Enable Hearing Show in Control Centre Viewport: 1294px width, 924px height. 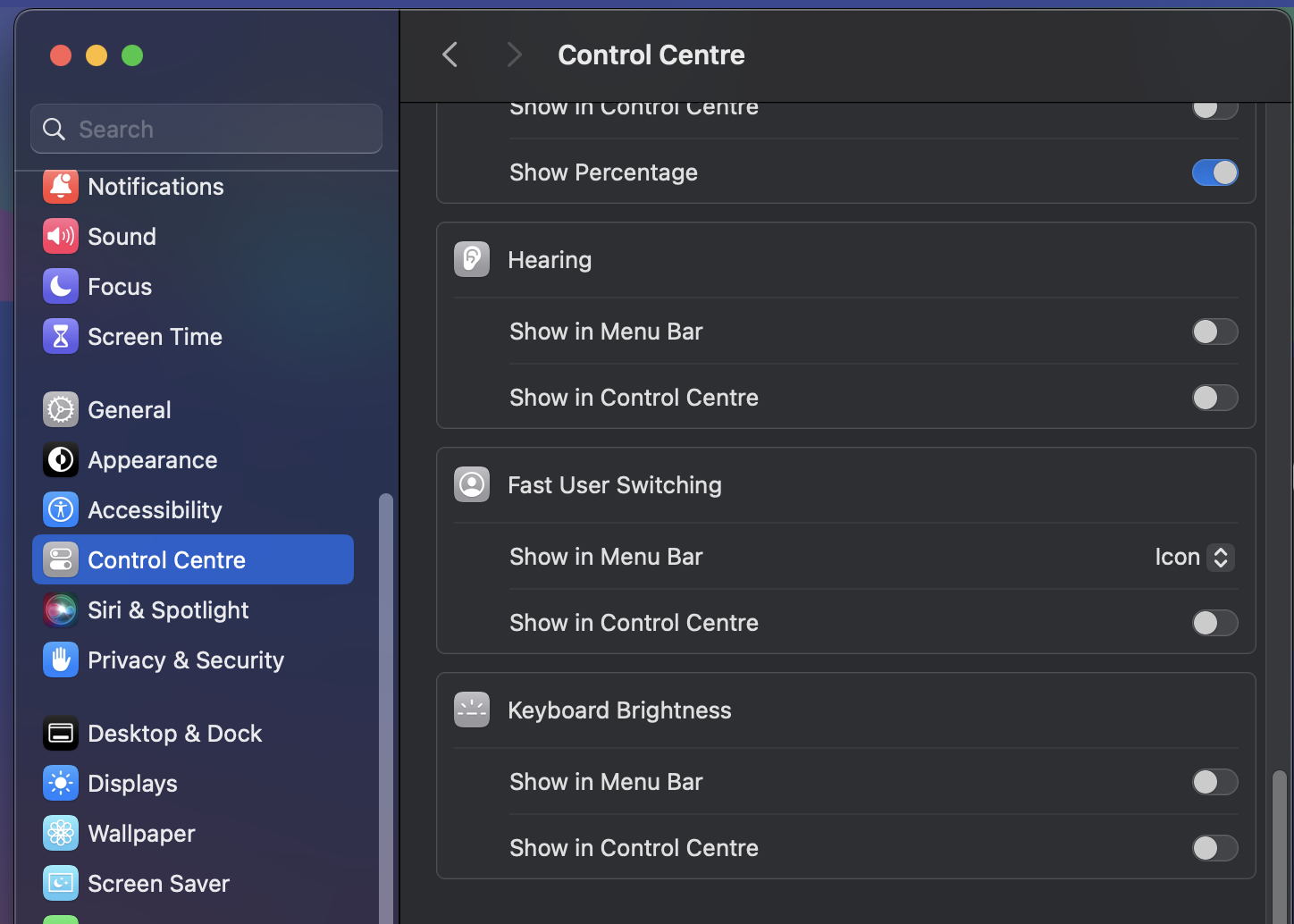[1215, 398]
